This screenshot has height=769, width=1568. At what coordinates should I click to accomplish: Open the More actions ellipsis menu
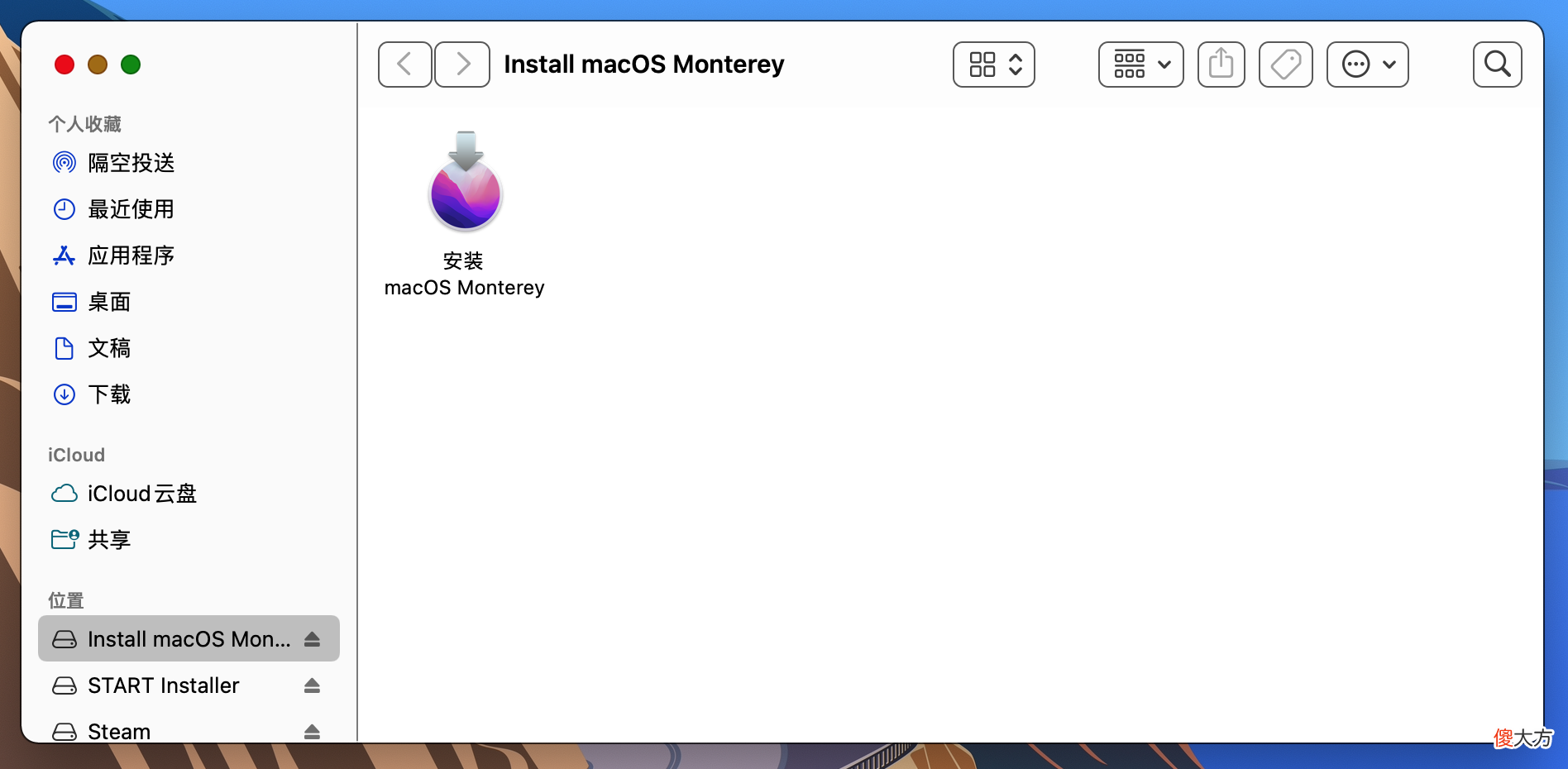[x=1368, y=64]
